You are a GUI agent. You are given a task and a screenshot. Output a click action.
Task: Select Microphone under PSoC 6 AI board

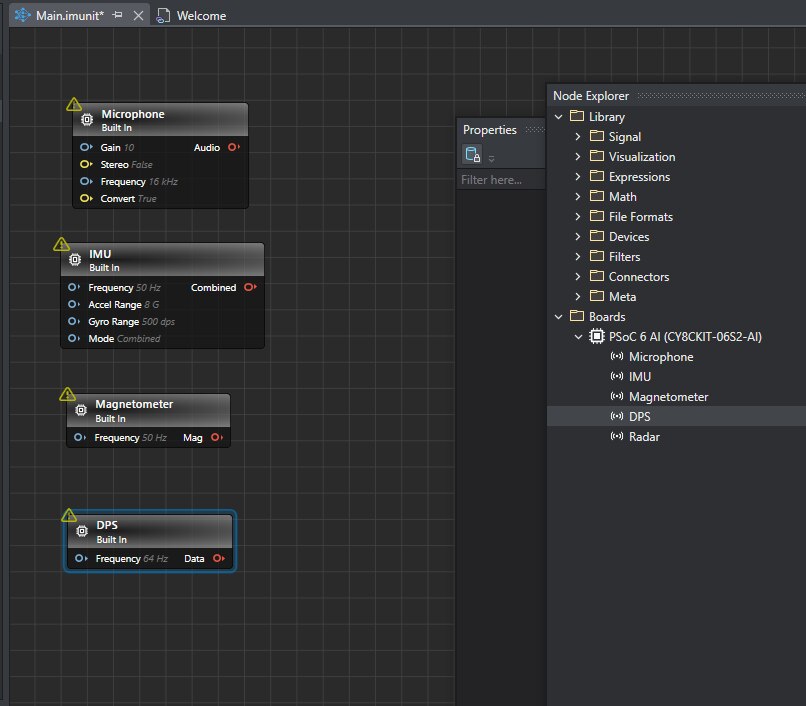661,357
